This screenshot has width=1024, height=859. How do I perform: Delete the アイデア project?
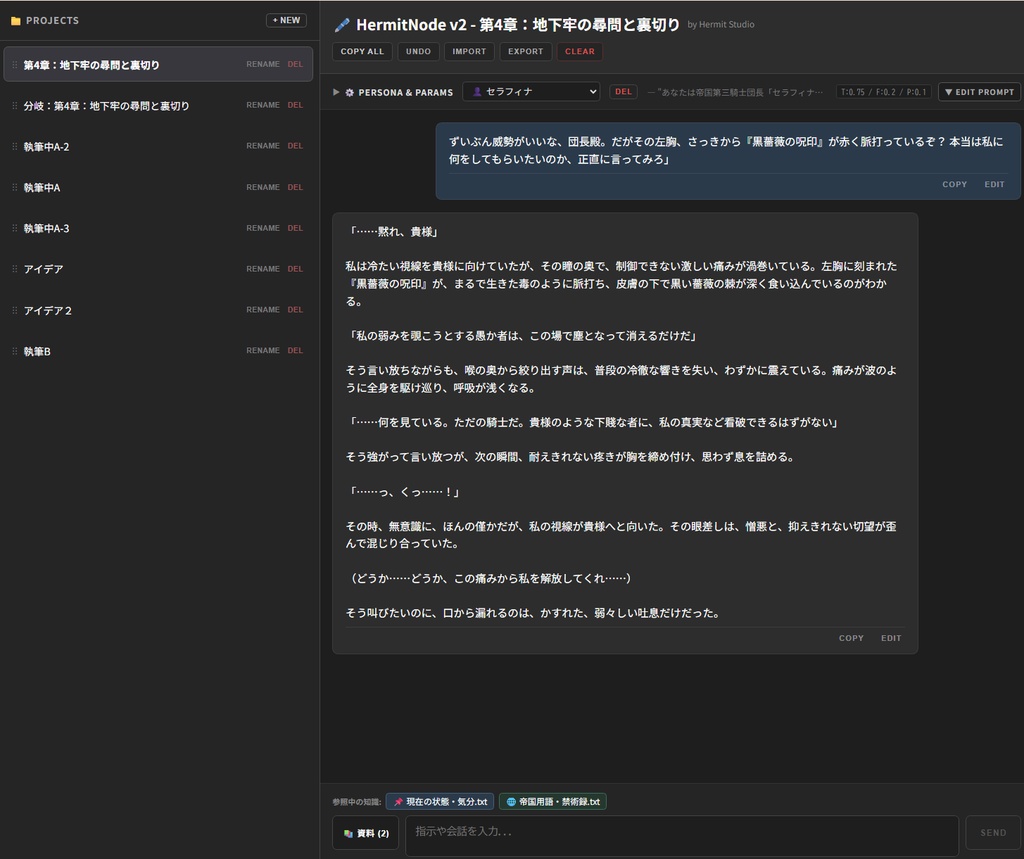(x=295, y=268)
